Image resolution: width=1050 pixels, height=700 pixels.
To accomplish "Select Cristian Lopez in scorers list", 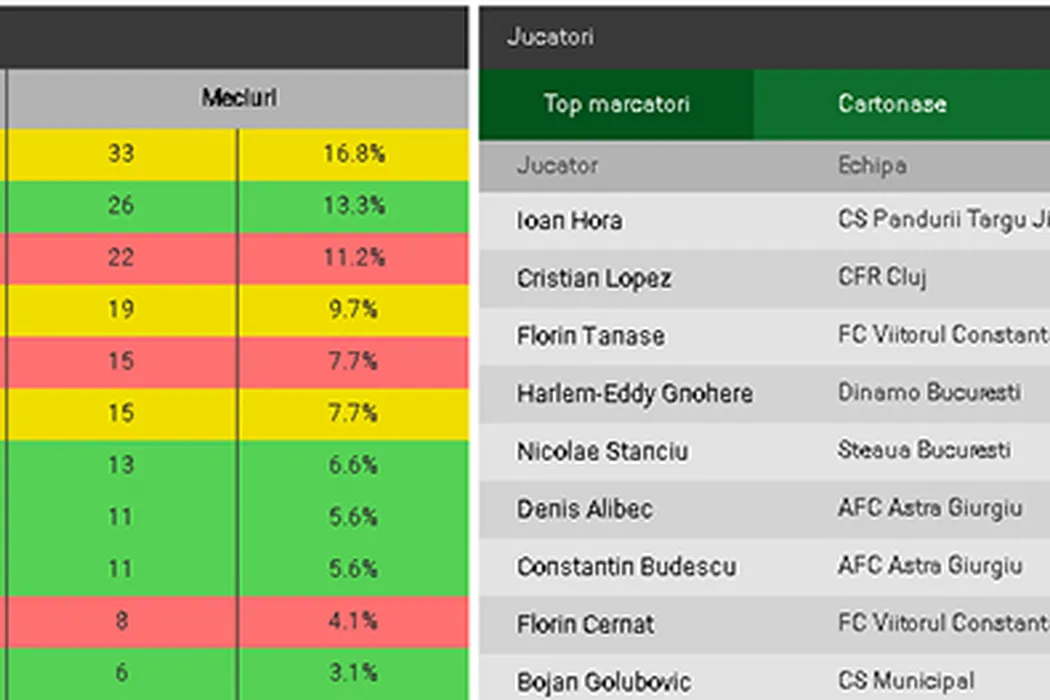I will pyautogui.click(x=594, y=279).
